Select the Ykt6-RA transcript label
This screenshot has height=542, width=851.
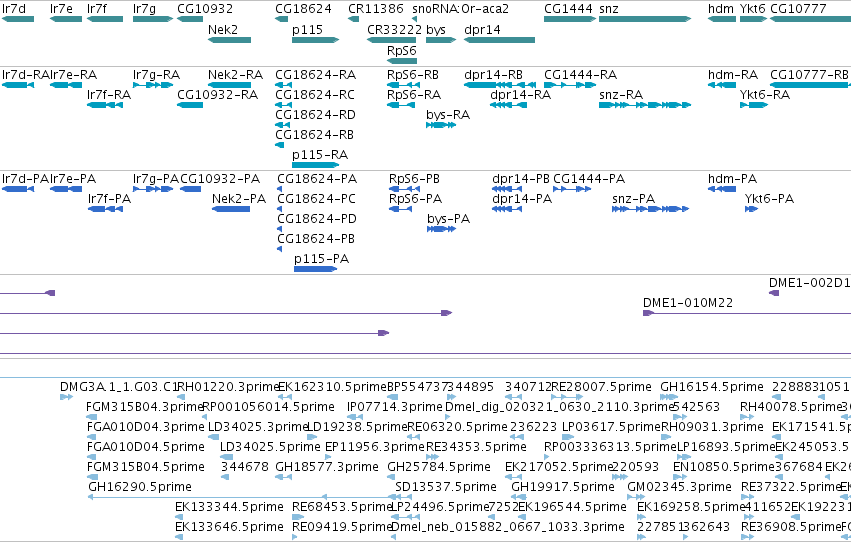coord(765,95)
